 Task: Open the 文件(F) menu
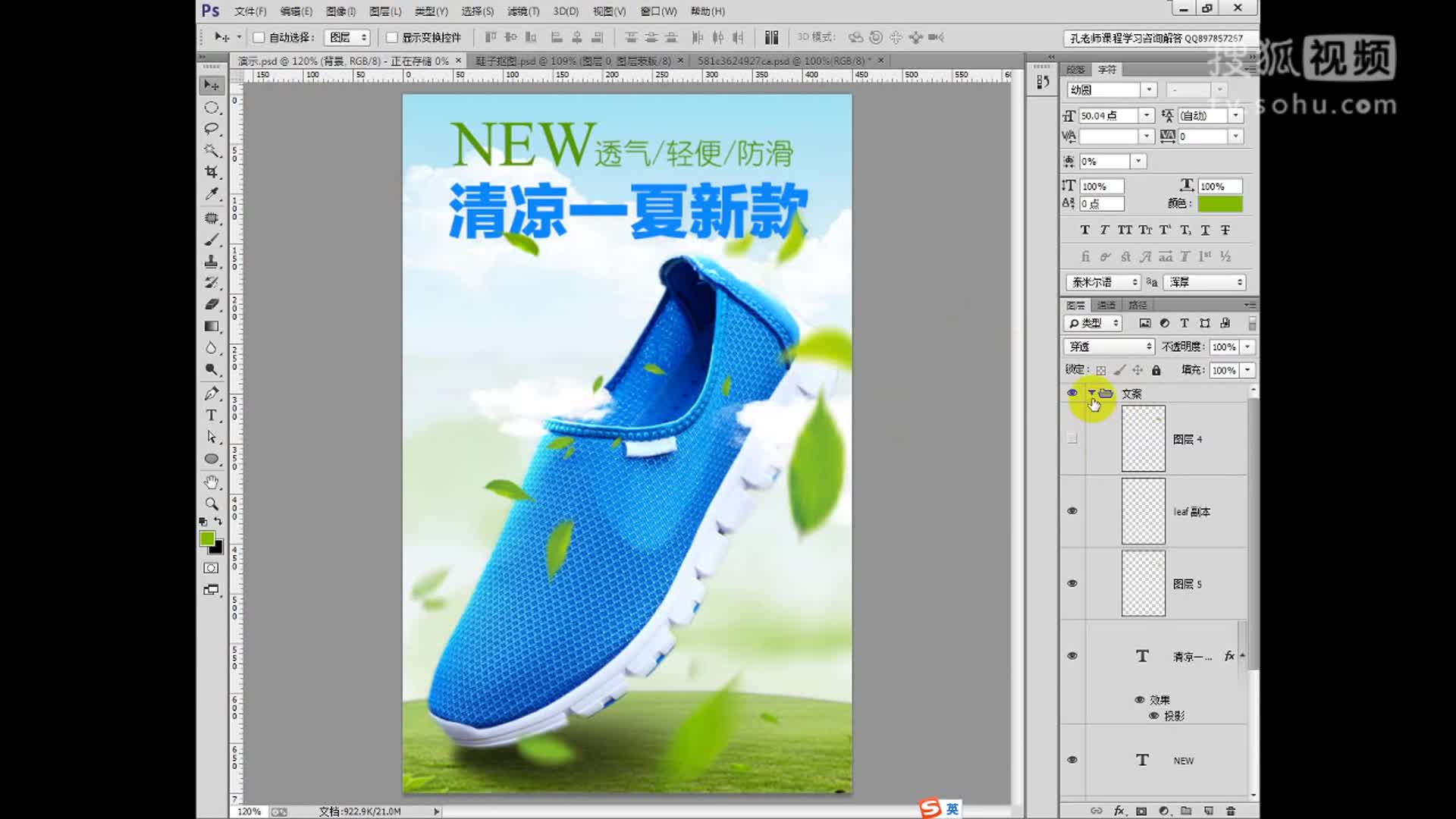pos(250,11)
